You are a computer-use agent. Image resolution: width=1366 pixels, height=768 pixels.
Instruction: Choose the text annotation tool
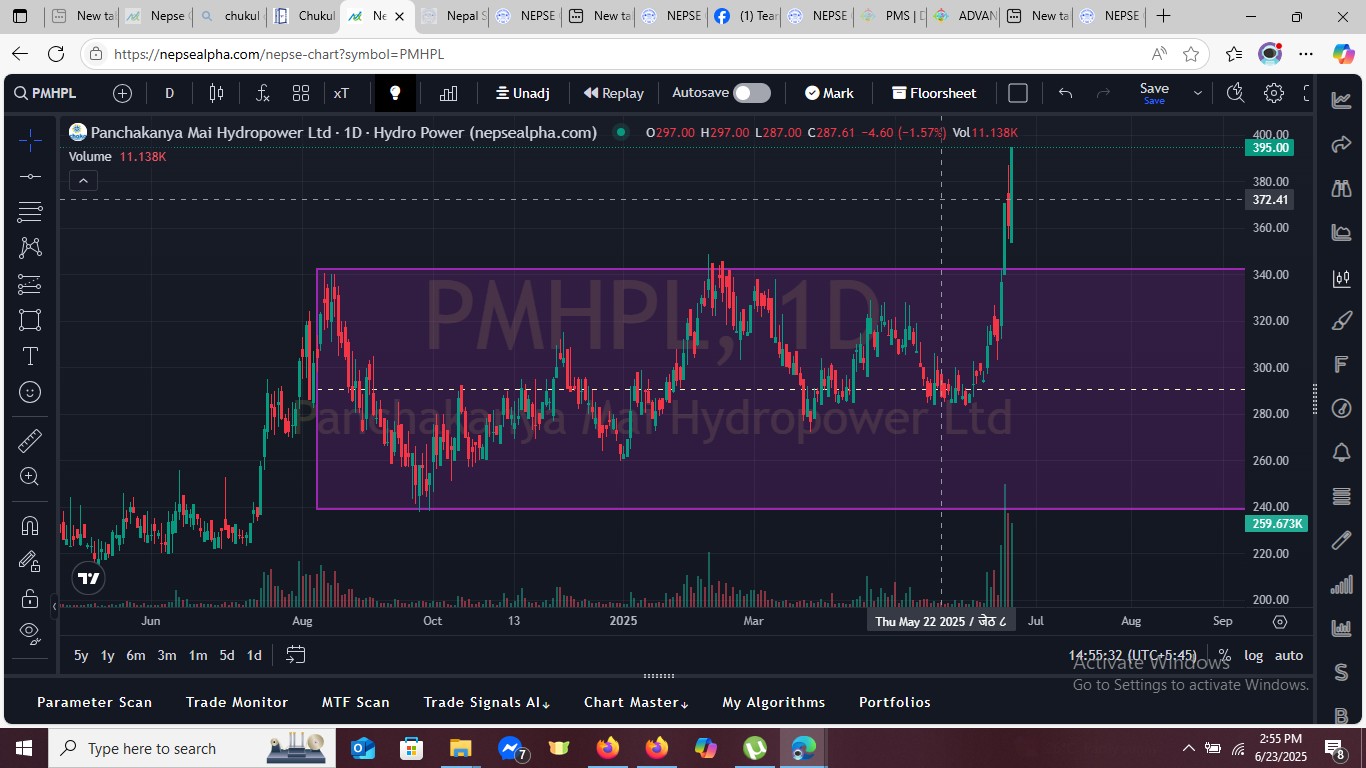click(x=30, y=356)
